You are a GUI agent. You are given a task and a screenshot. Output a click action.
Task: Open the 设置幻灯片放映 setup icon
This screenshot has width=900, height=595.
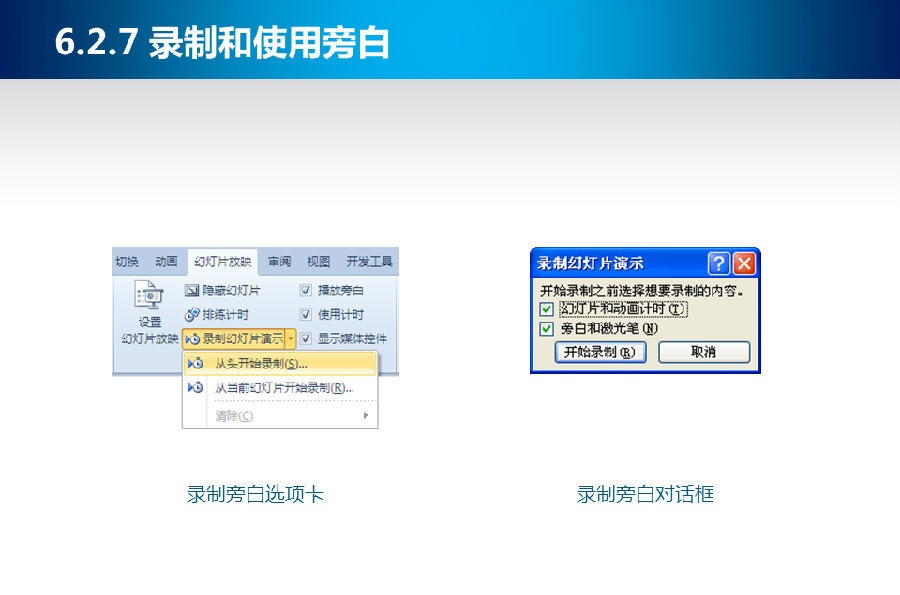coord(149,295)
